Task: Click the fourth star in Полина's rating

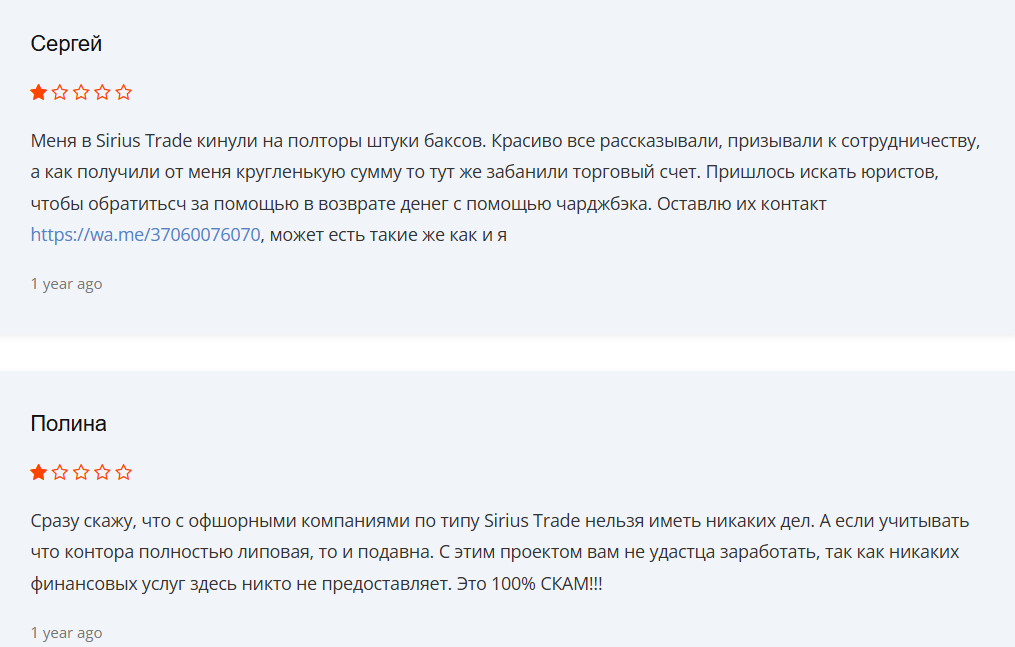Action: point(102,471)
